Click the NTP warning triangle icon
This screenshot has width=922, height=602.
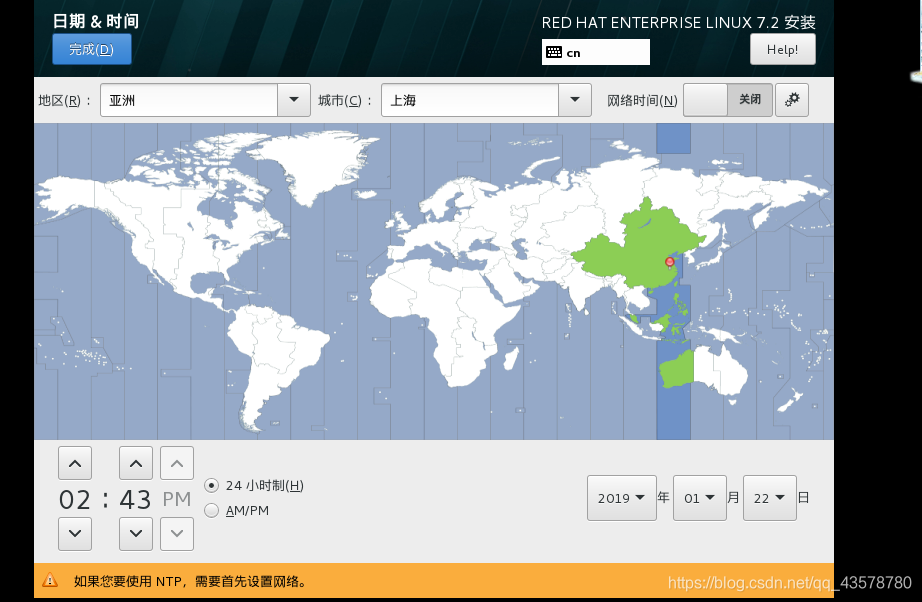[x=50, y=581]
